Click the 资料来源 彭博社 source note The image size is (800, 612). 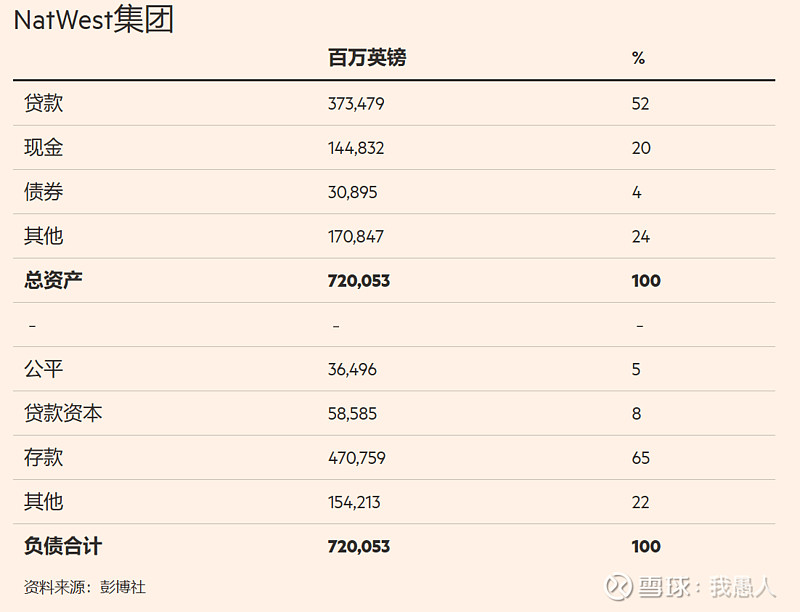(85, 587)
